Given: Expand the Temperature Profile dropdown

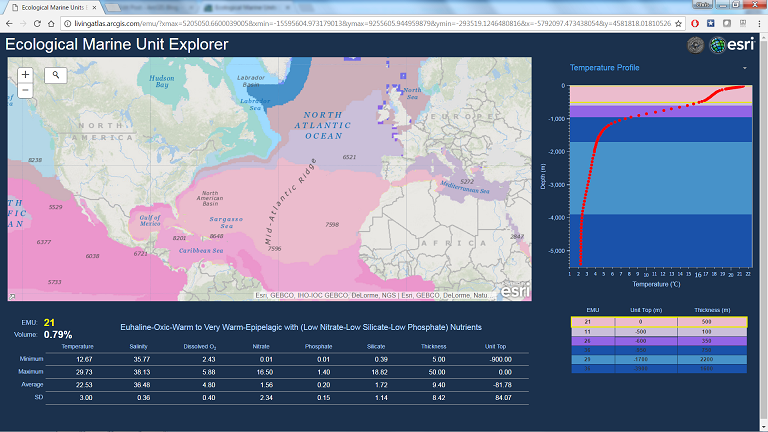Looking at the screenshot, I should pyautogui.click(x=744, y=68).
